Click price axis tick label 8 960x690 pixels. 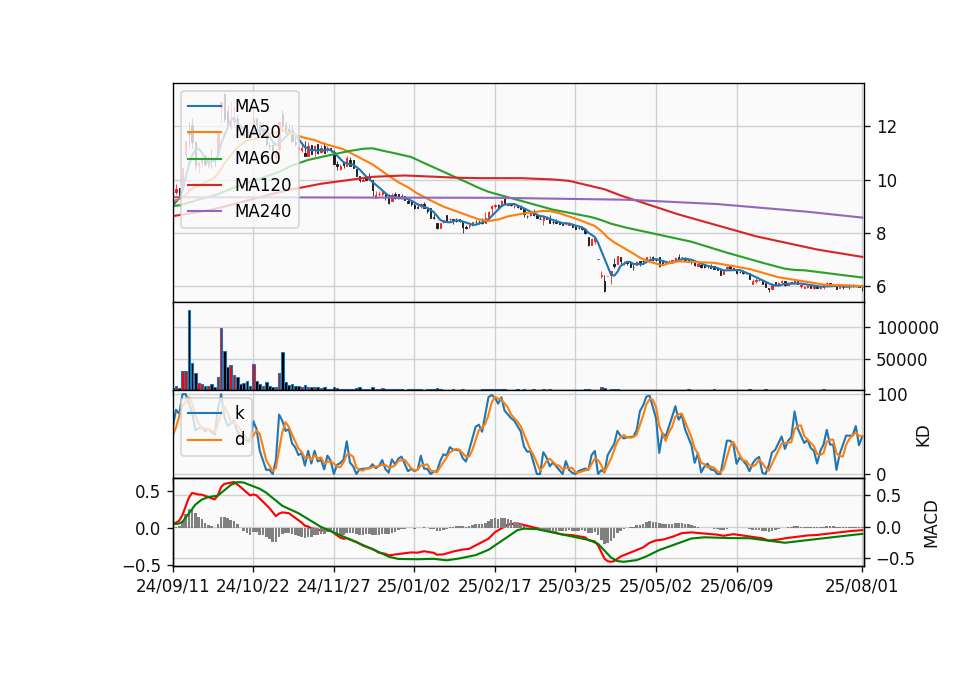point(881,234)
